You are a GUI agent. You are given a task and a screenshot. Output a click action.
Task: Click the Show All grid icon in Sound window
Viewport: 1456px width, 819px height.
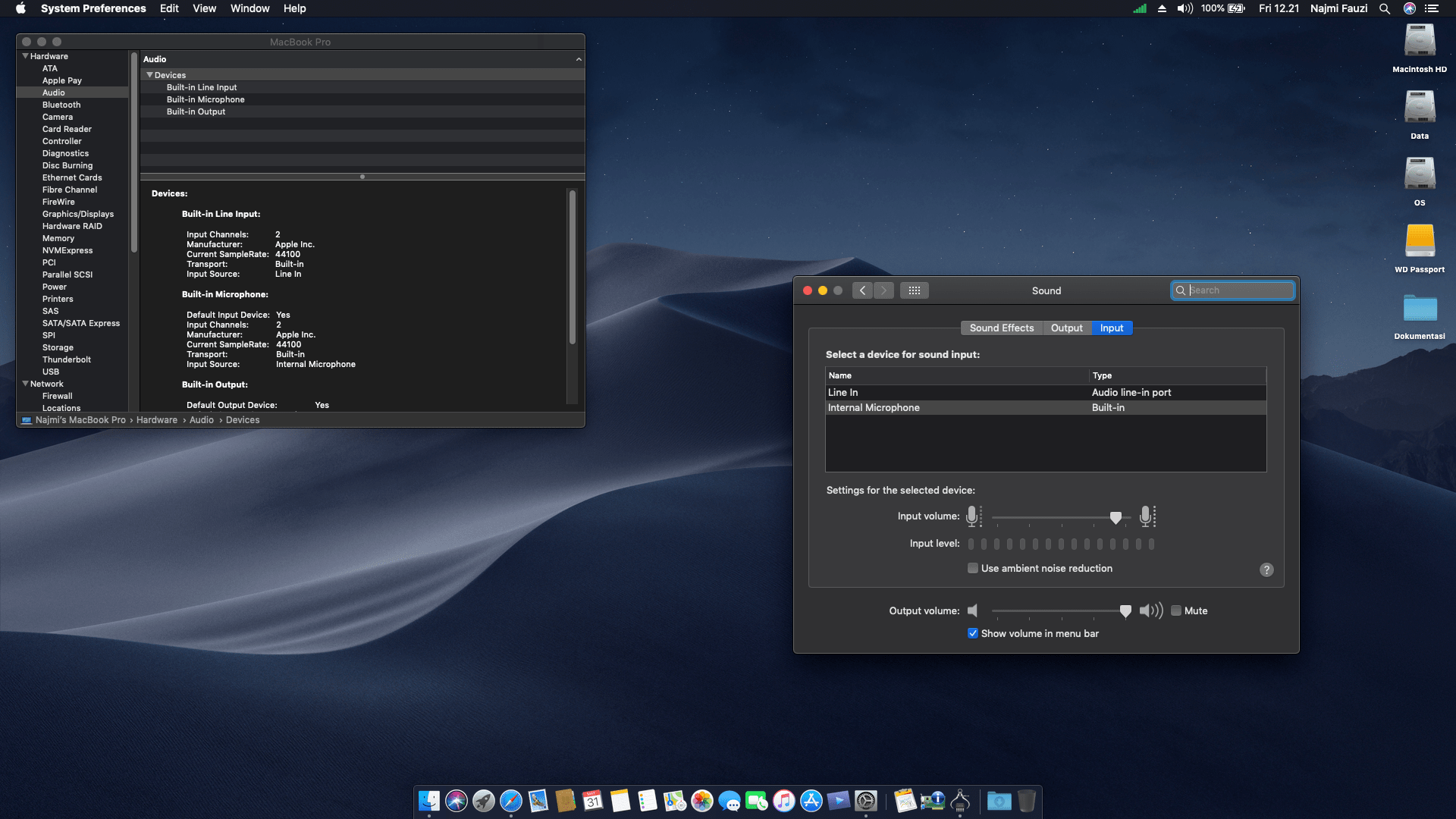(x=914, y=290)
